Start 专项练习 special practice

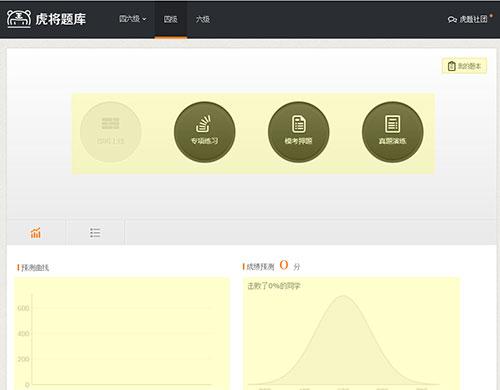204,132
